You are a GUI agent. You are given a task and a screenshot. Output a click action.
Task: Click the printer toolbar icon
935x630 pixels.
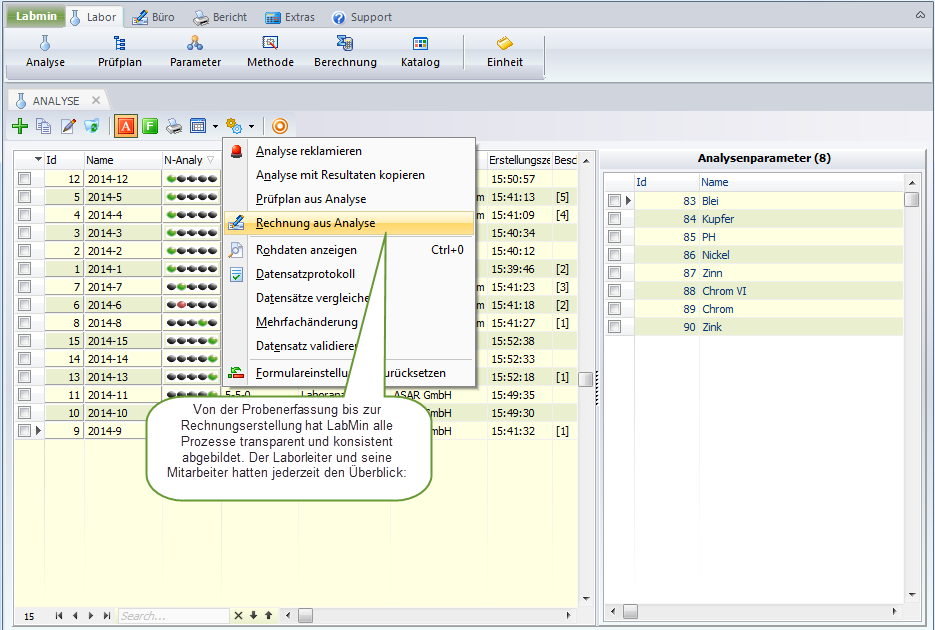pos(174,126)
